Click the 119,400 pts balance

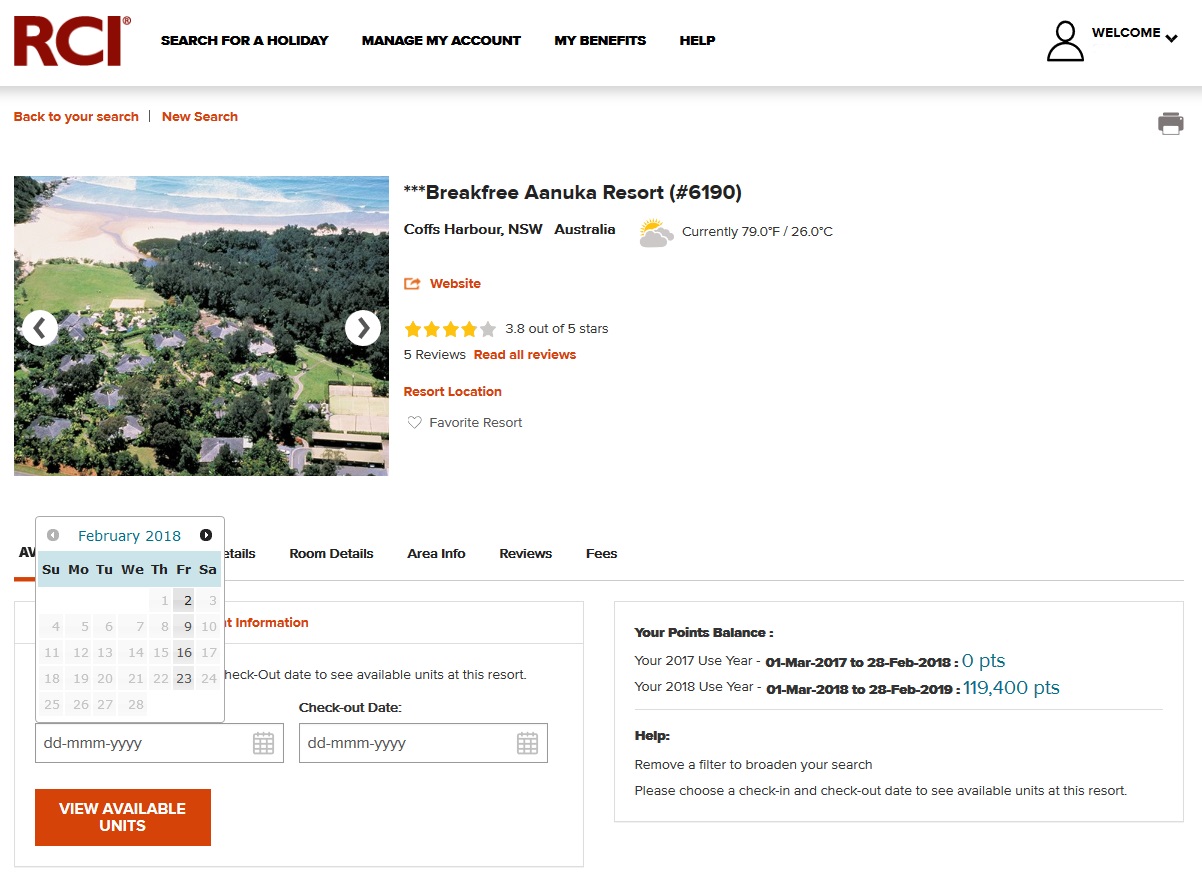[1011, 688]
